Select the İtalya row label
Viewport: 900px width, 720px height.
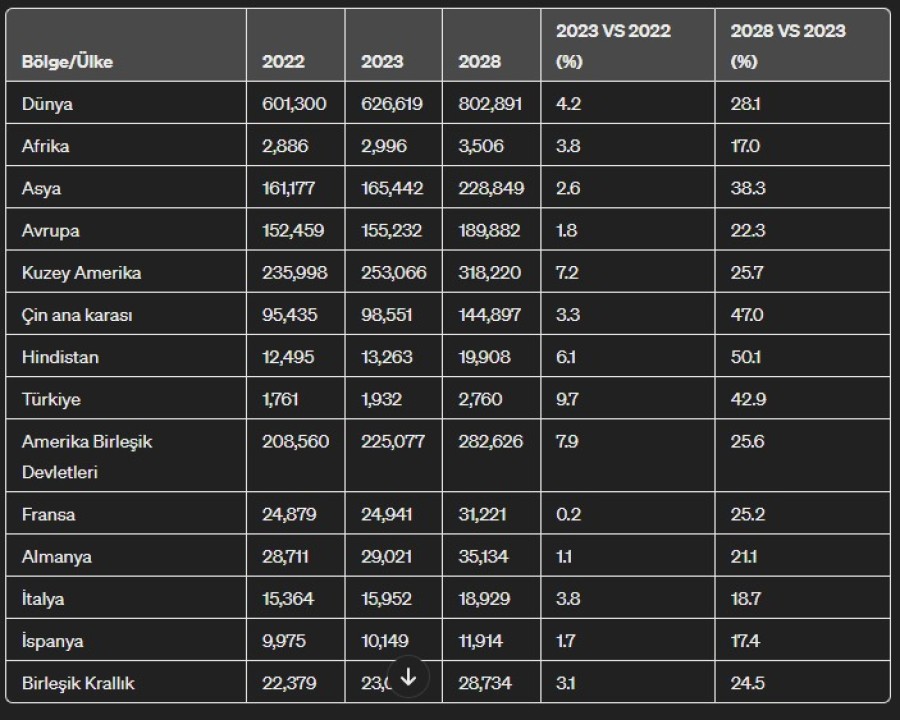(43, 599)
